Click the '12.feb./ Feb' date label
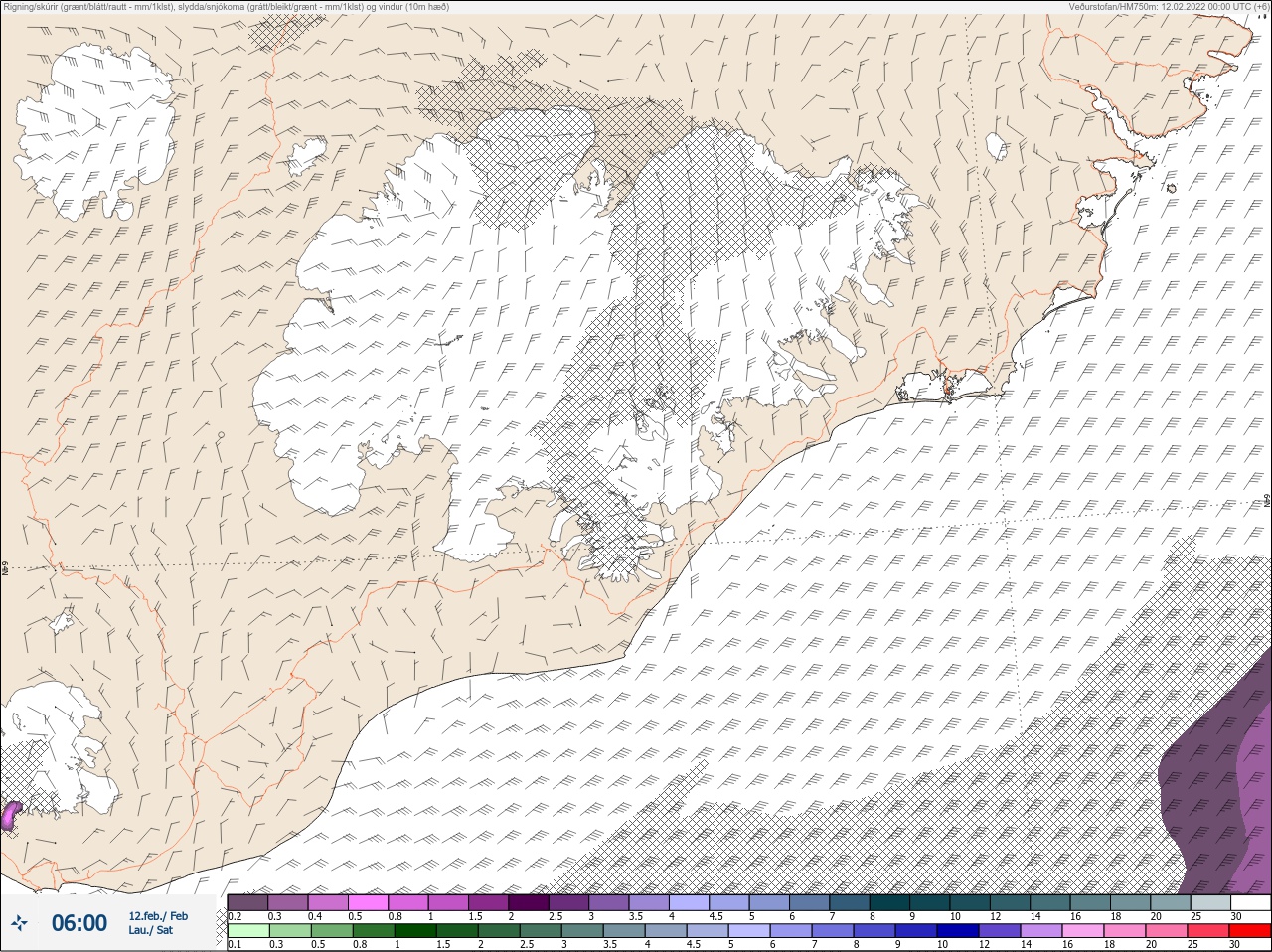The width and height of the screenshot is (1272, 952). [x=158, y=916]
